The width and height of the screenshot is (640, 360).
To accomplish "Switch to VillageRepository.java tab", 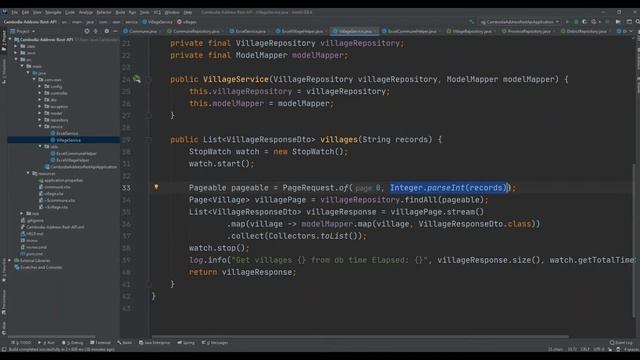I will click(x=471, y=31).
